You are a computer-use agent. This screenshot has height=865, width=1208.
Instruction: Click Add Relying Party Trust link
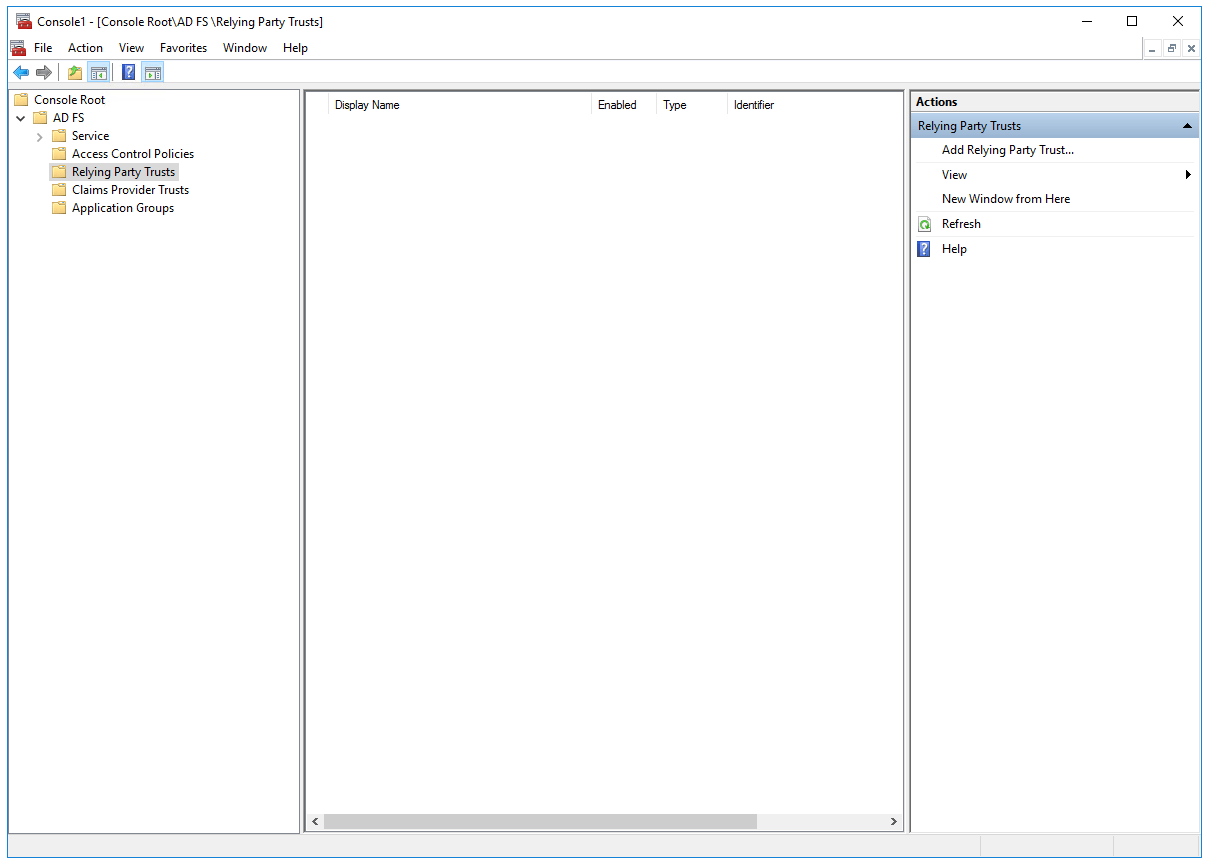[1007, 149]
